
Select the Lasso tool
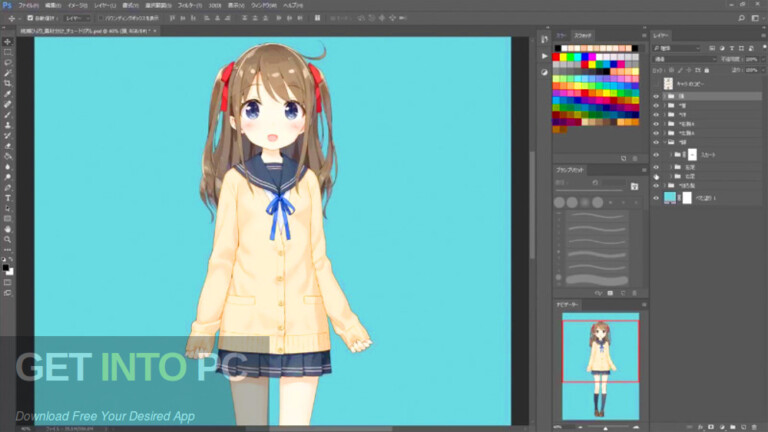7,63
